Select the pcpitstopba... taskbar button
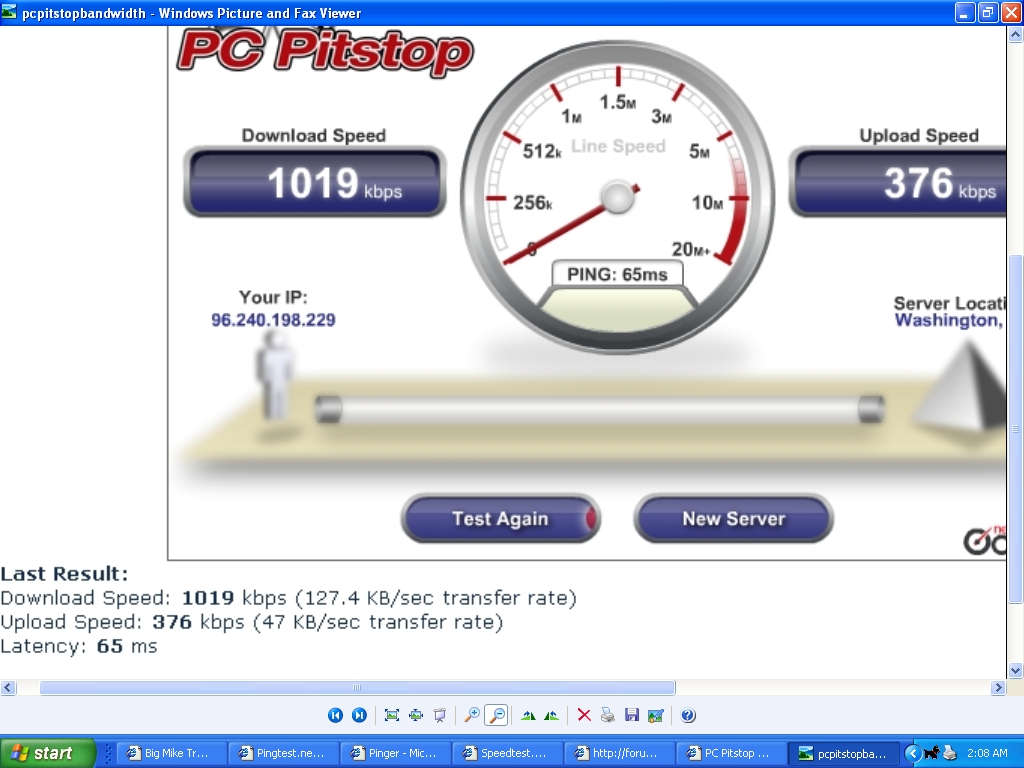1024x768 pixels. coord(844,753)
